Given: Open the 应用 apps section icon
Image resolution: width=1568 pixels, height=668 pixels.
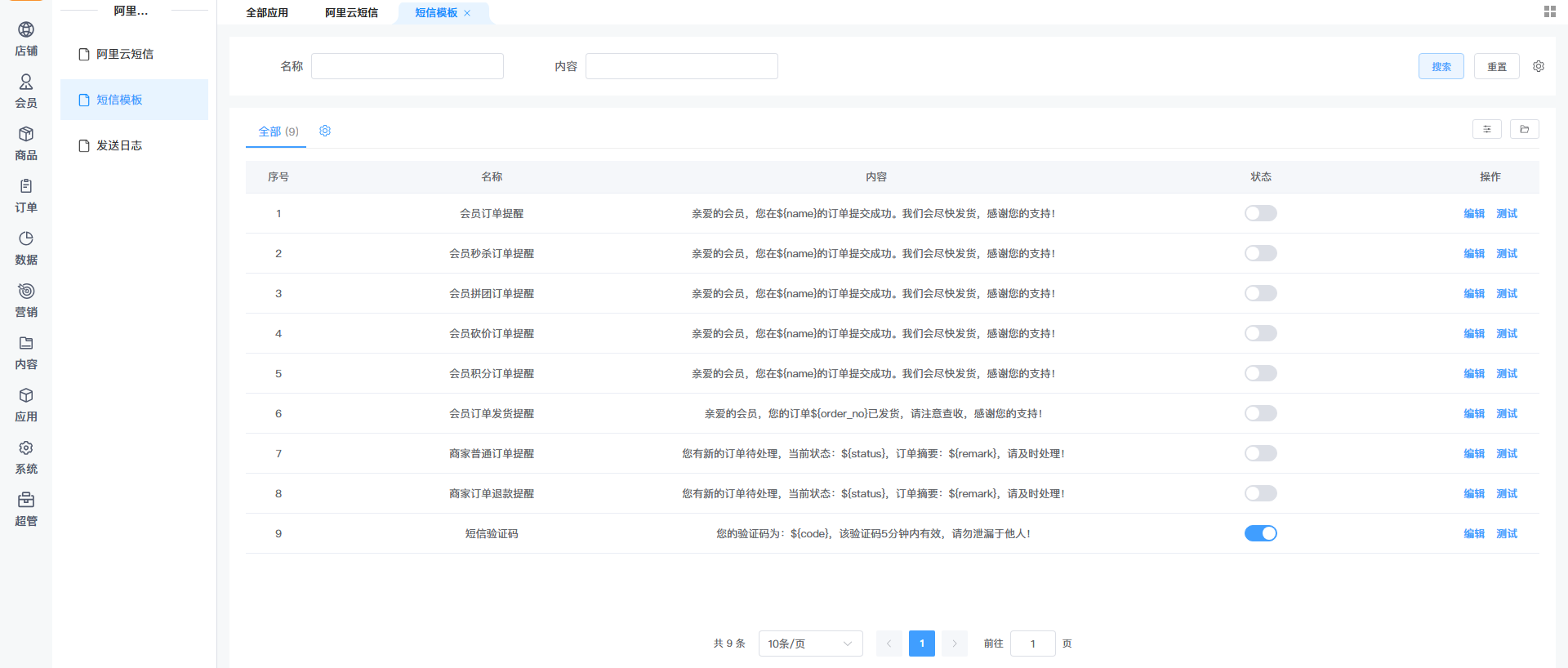Looking at the screenshot, I should tap(26, 396).
